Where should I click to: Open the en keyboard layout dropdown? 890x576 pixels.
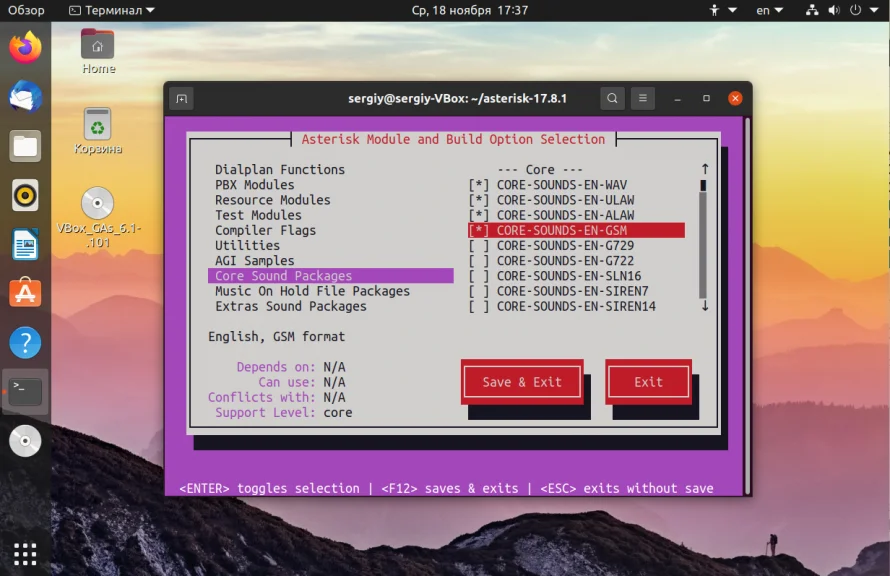769,10
